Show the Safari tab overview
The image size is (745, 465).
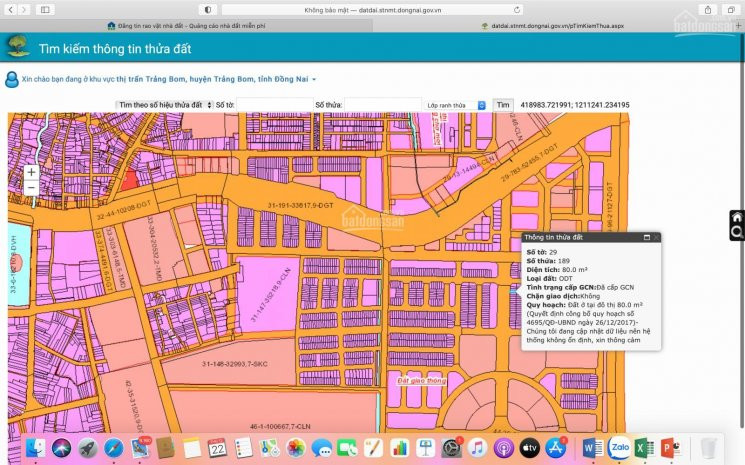point(730,9)
